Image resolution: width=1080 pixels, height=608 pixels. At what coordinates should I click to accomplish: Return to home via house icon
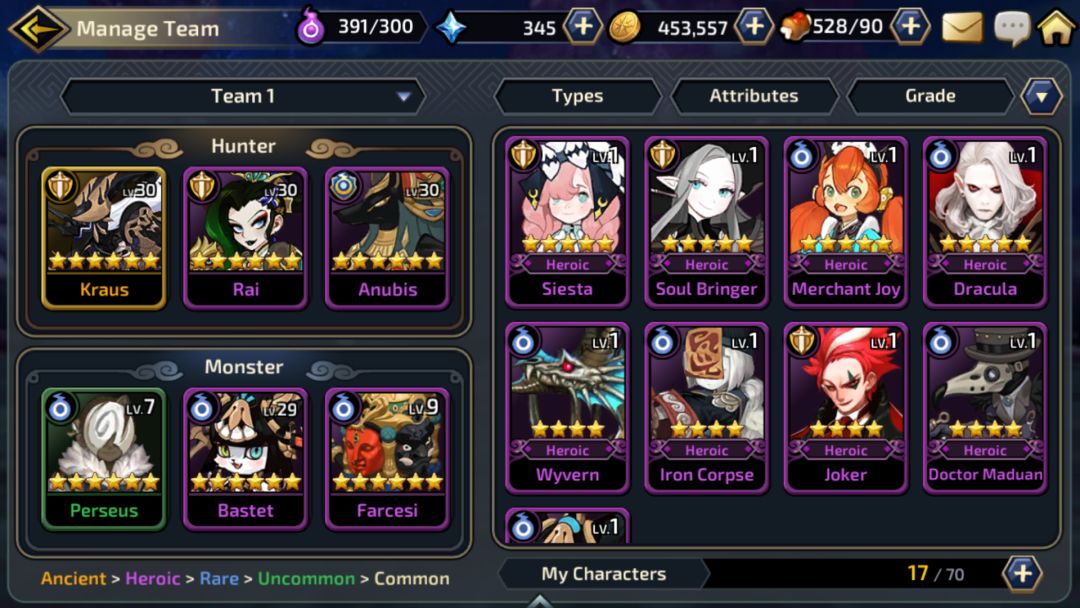[1057, 28]
